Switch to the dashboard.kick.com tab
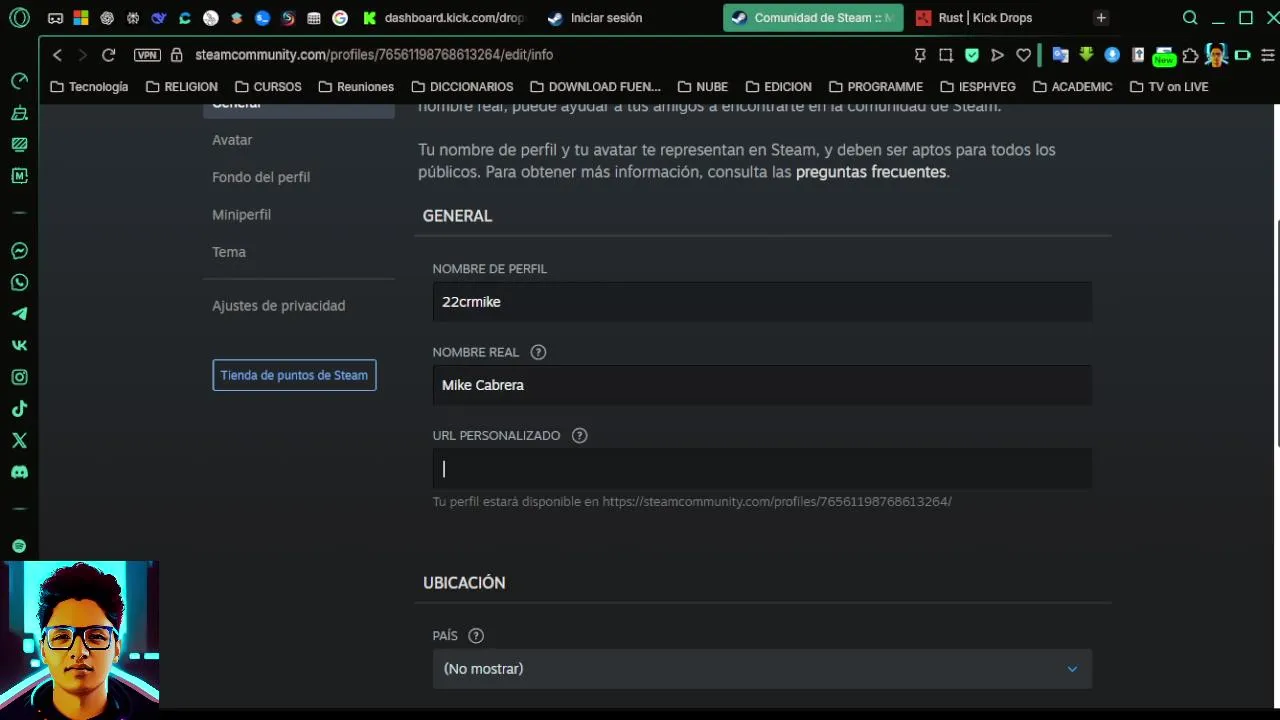The width and height of the screenshot is (1280, 720). 443,18
